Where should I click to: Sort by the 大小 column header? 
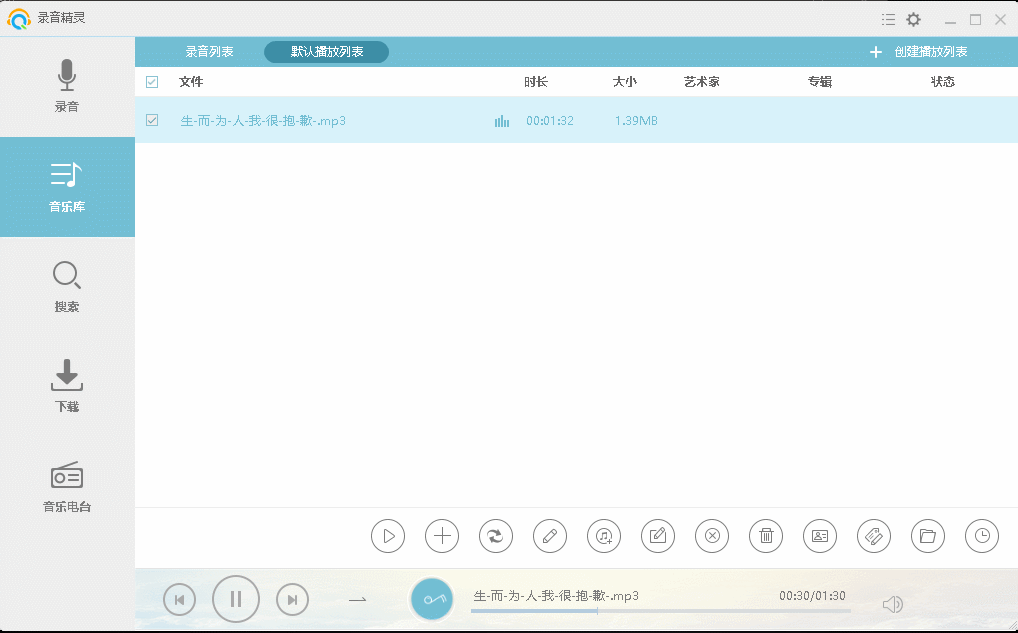click(x=625, y=82)
